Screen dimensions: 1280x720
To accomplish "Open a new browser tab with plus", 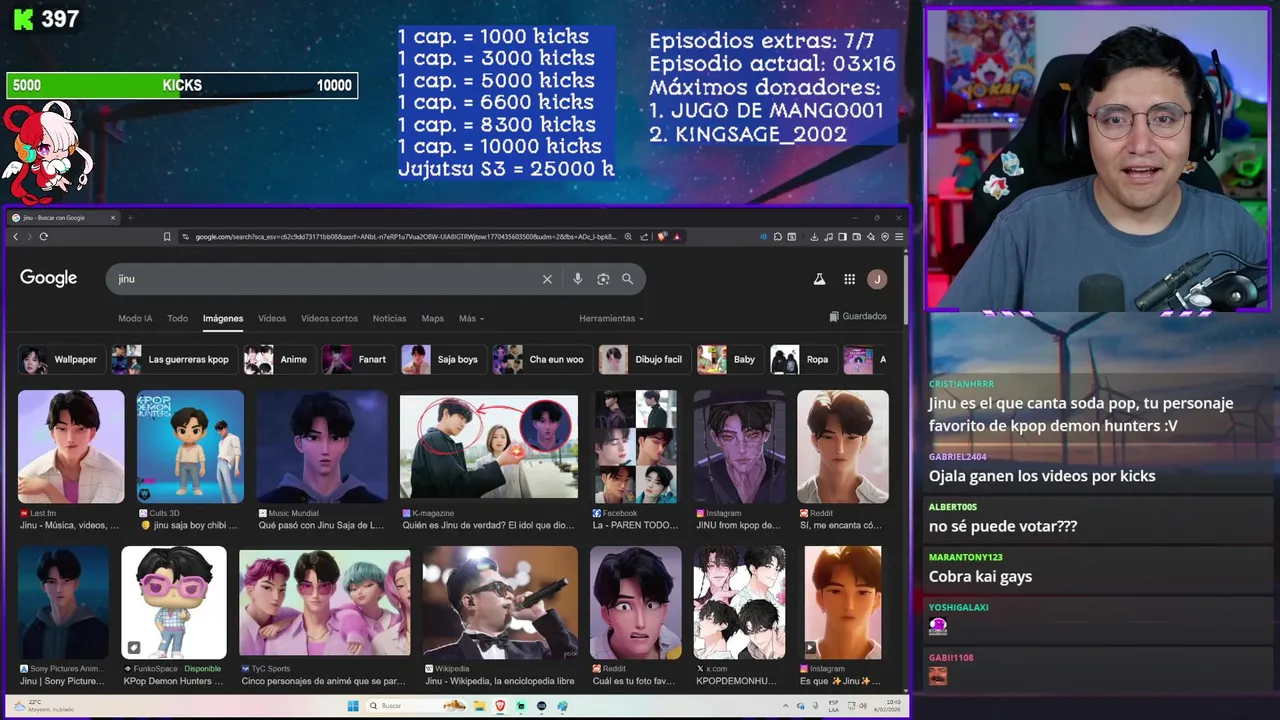I will pos(129,217).
